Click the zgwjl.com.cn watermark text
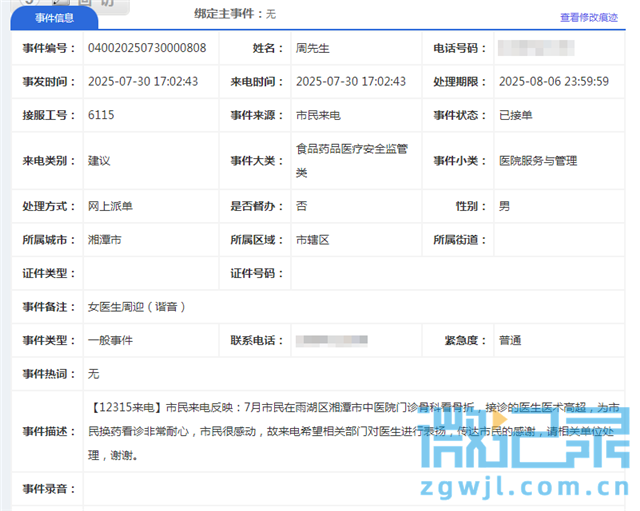Screen dimensions: 640x511 point(530,489)
